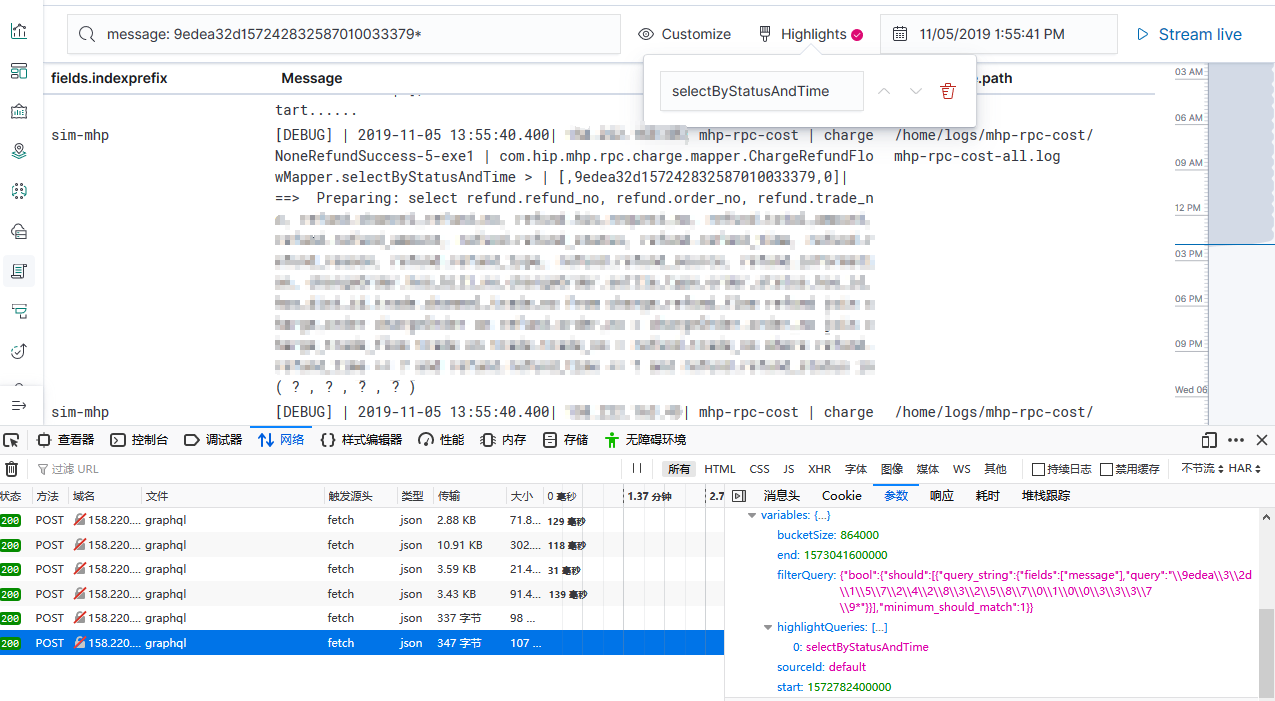Open Machine Learning from sidebar icon

[x=19, y=190]
